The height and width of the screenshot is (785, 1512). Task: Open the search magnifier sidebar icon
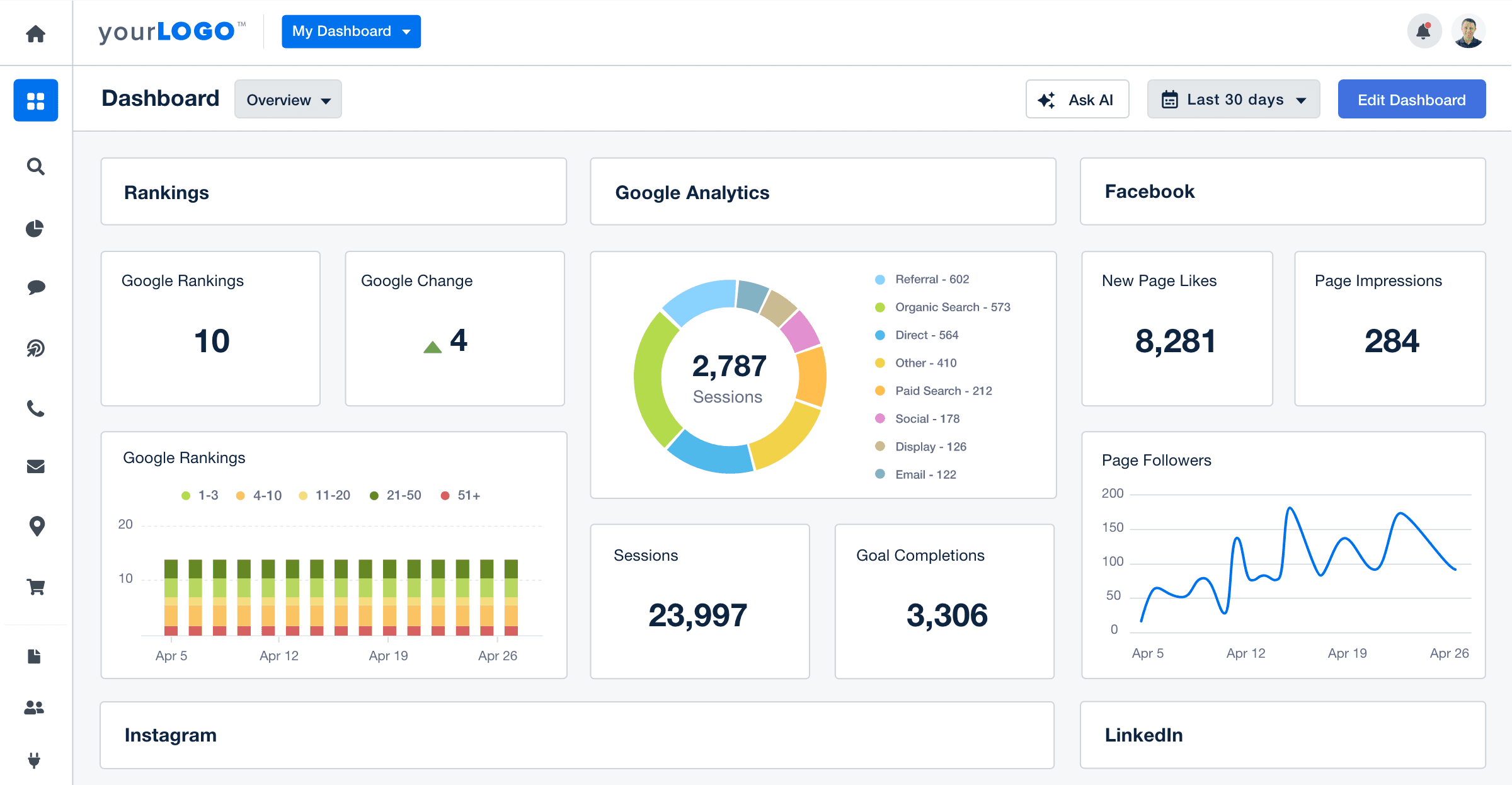click(x=35, y=166)
